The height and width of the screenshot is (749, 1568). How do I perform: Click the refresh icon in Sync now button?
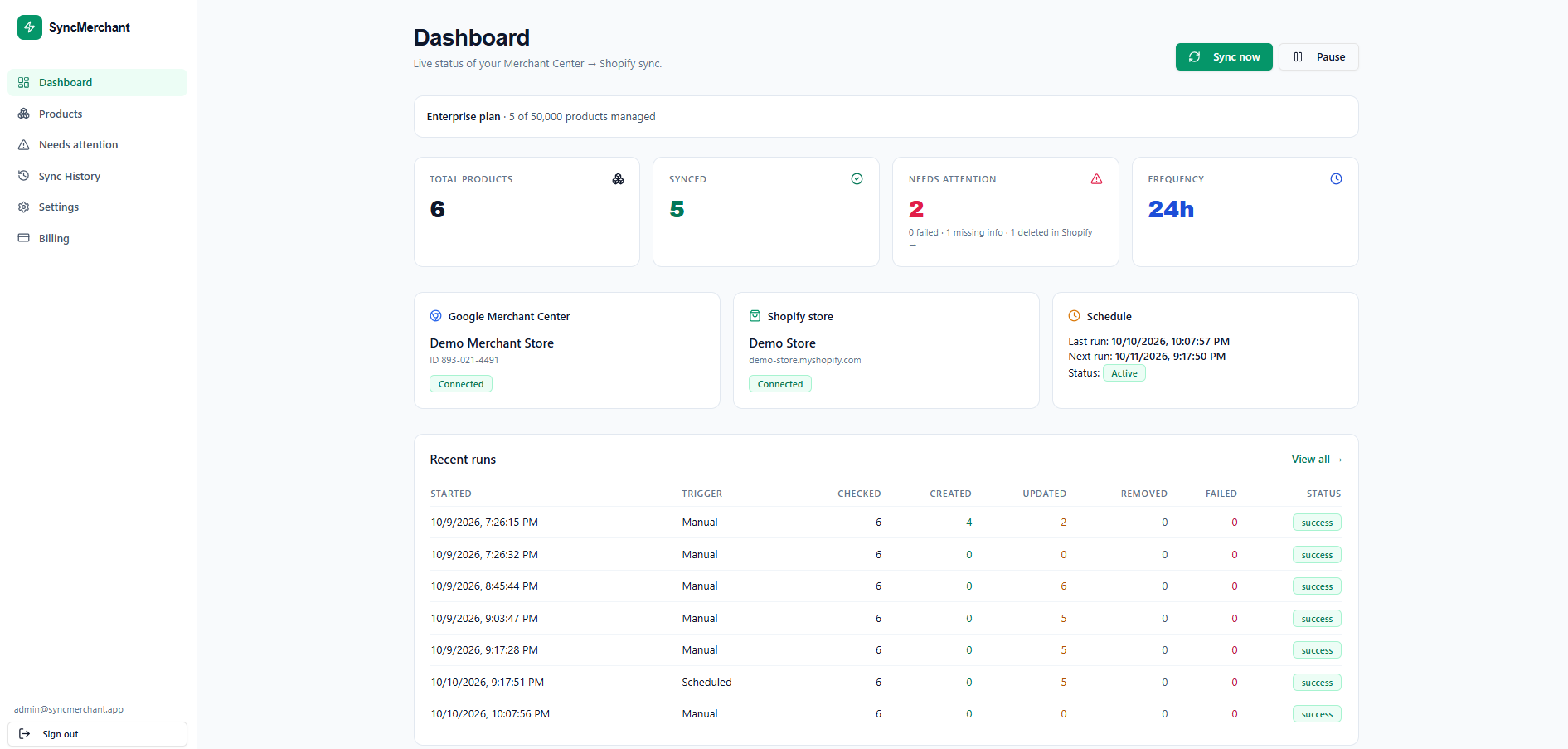1195,57
